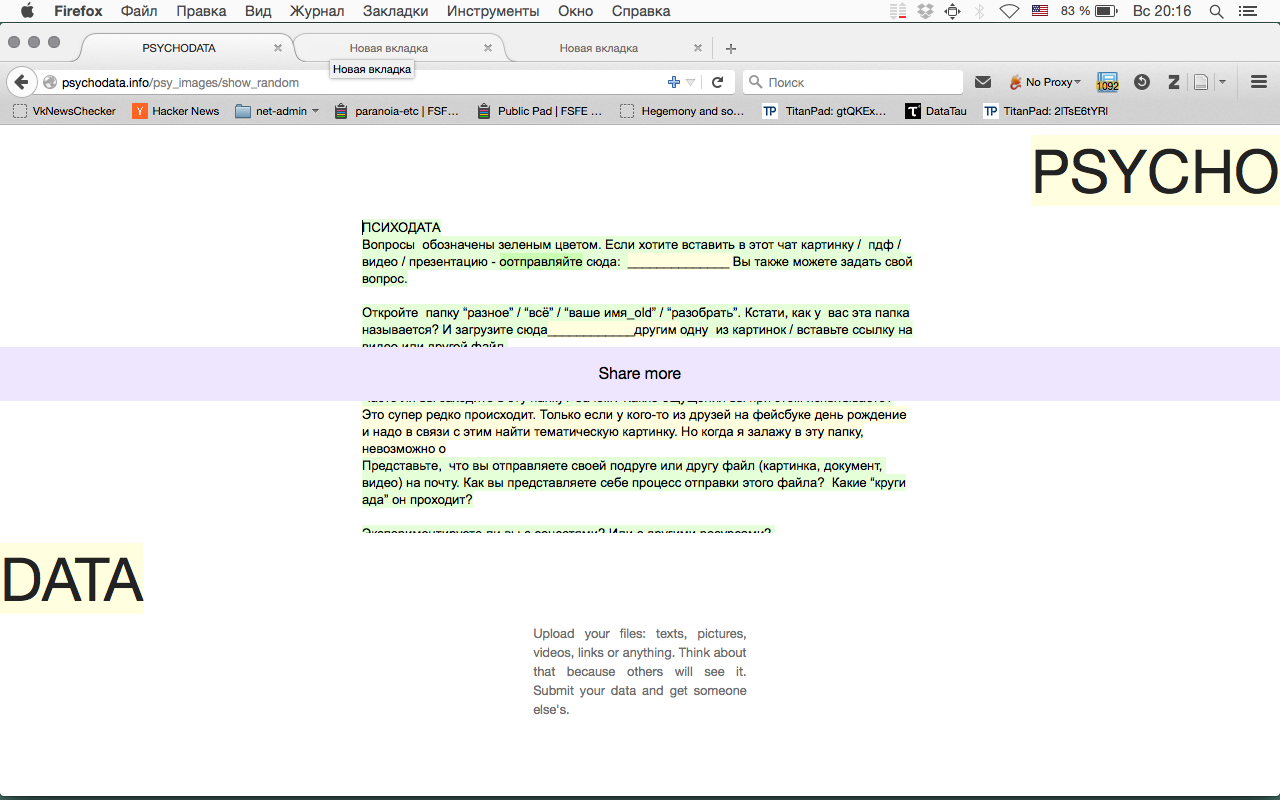Switch to the second tab Новая вкладка

389,48
